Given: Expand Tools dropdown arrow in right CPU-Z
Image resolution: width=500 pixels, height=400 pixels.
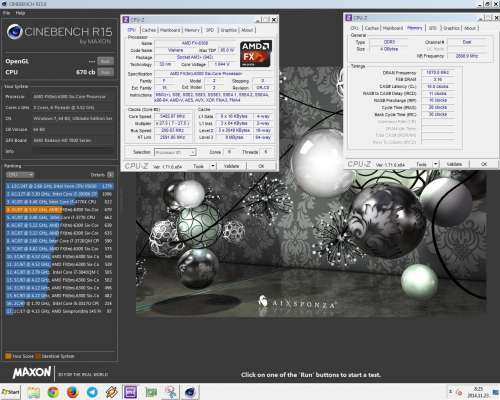Looking at the screenshot, I should (x=436, y=164).
